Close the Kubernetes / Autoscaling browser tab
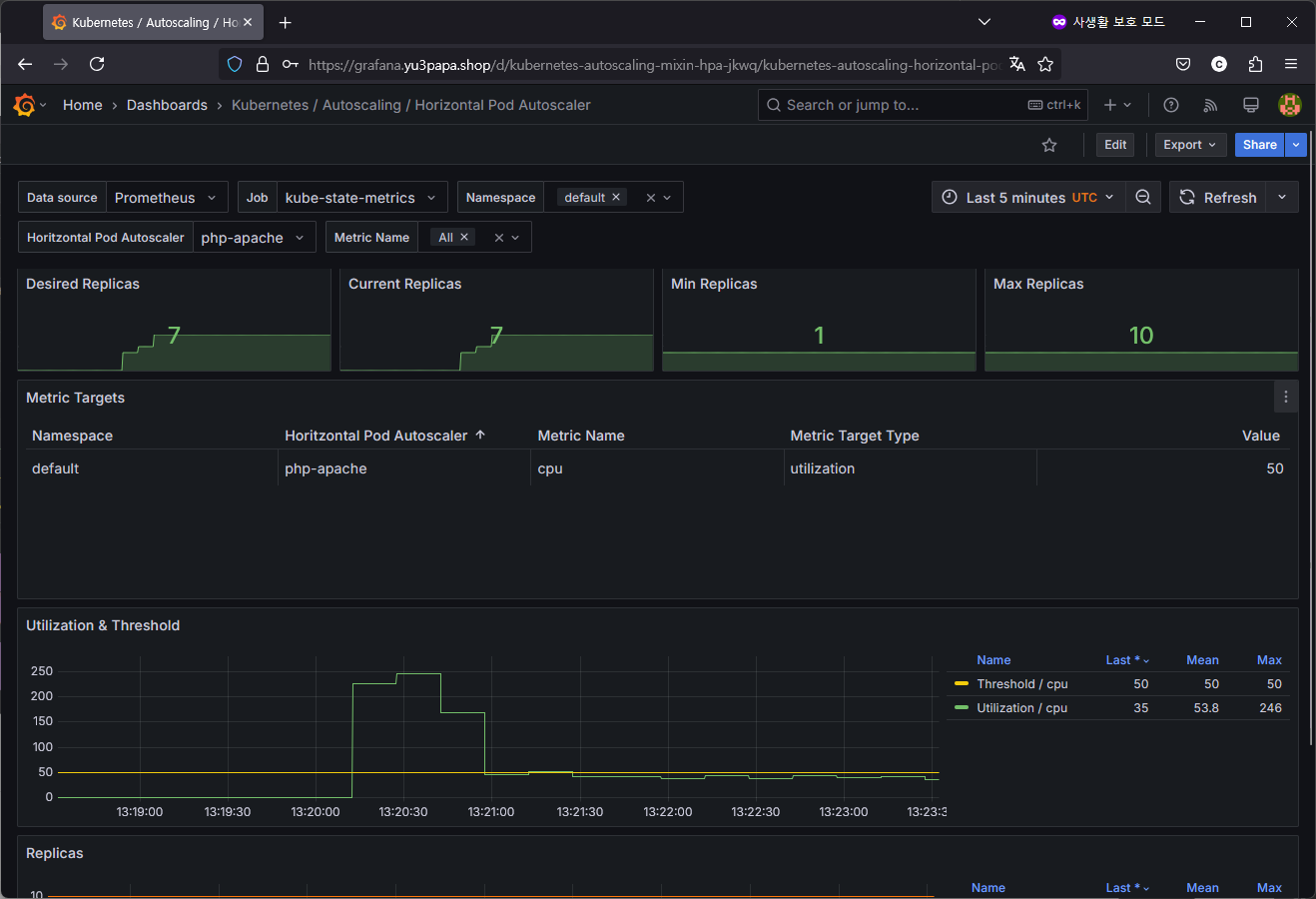This screenshot has height=899, width=1316. (x=248, y=22)
